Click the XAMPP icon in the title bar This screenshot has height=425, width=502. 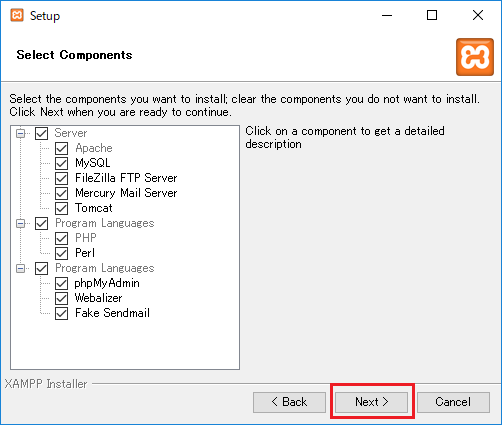tap(17, 15)
